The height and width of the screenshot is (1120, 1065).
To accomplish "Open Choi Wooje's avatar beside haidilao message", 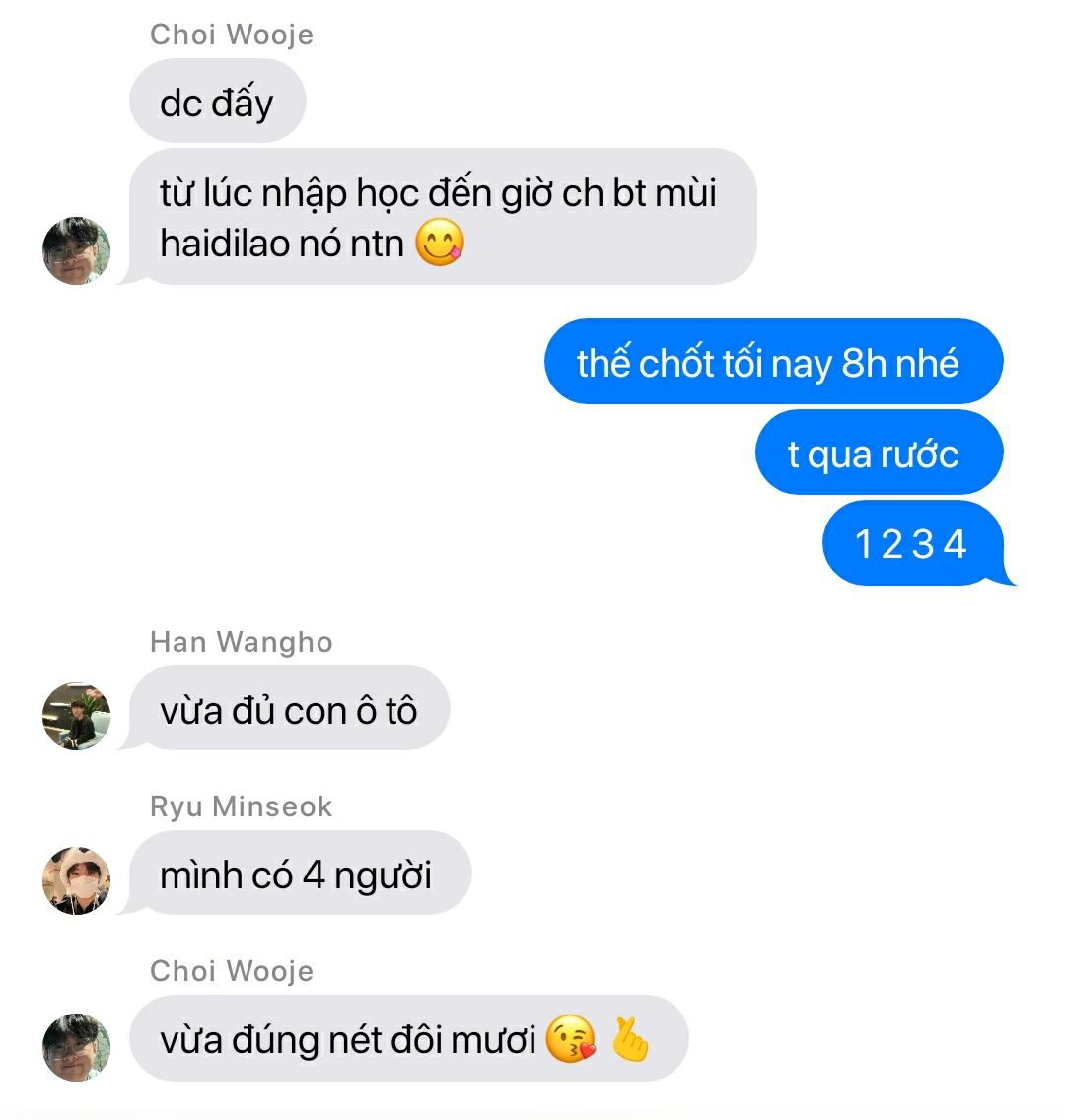I will click(77, 250).
